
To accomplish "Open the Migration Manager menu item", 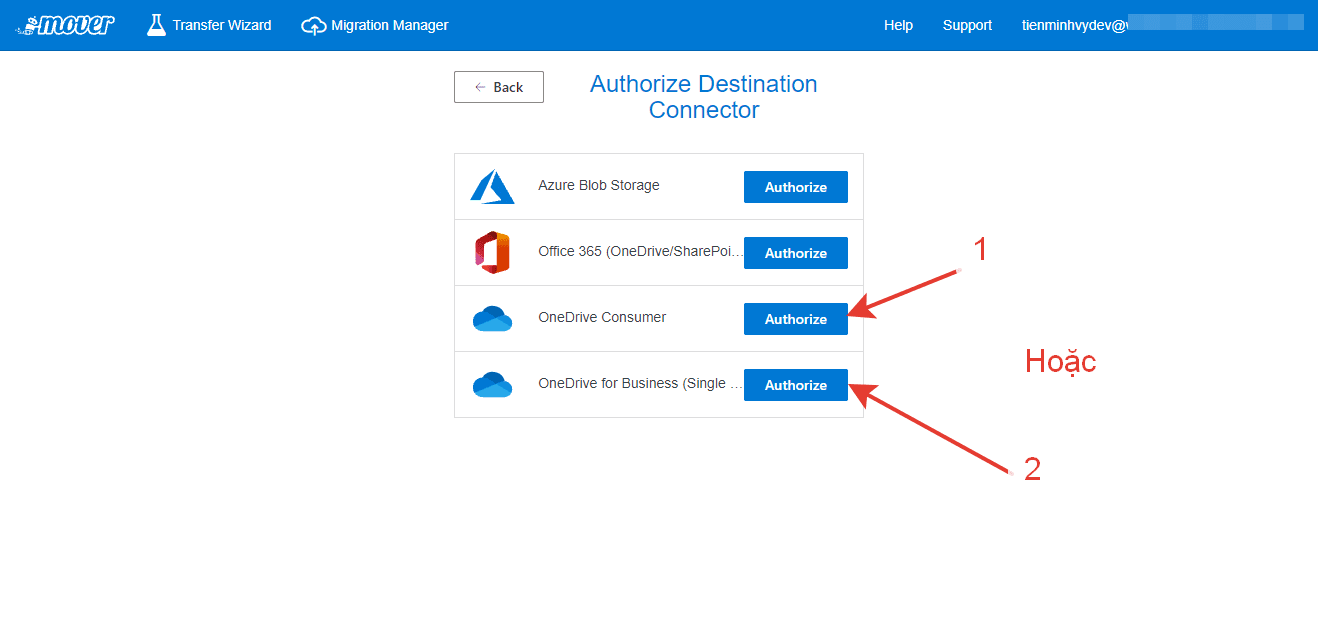I will 375,25.
